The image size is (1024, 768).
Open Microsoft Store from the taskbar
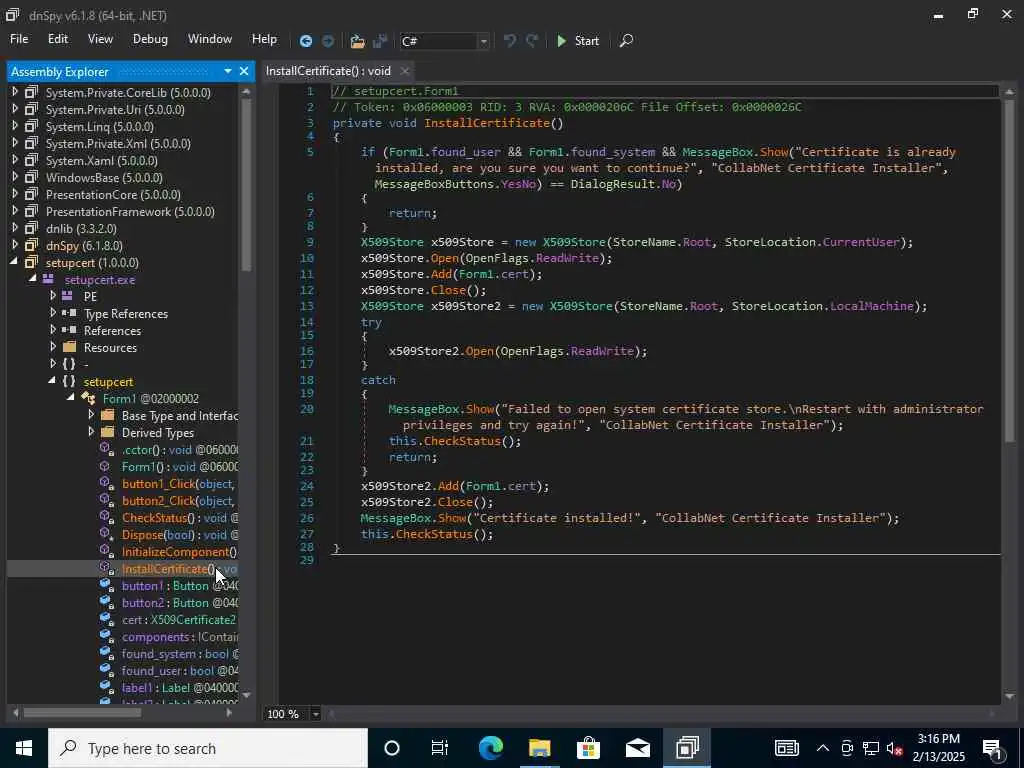click(x=588, y=748)
